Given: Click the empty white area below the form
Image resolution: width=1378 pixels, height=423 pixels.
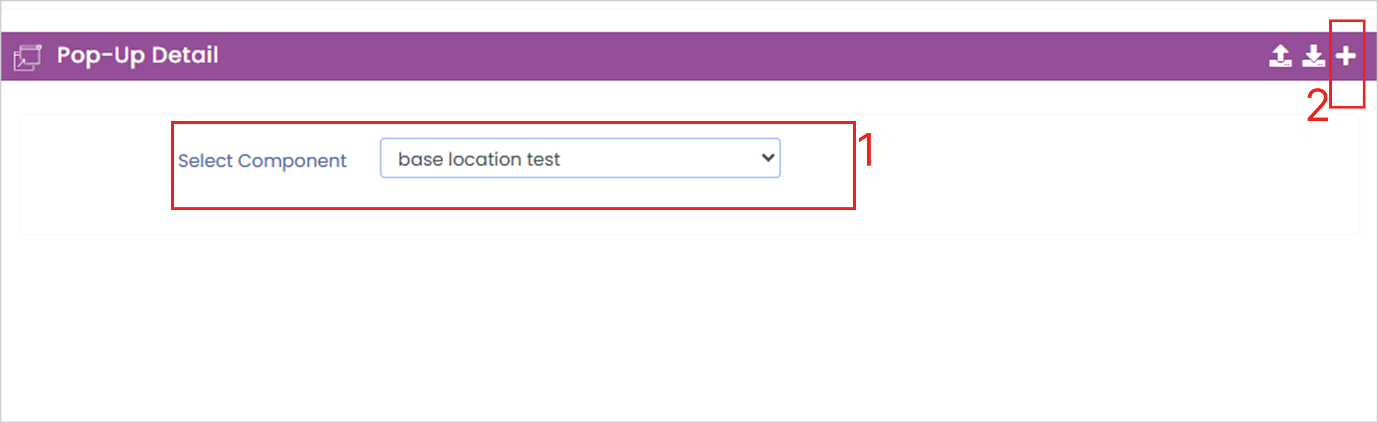Looking at the screenshot, I should [x=689, y=330].
